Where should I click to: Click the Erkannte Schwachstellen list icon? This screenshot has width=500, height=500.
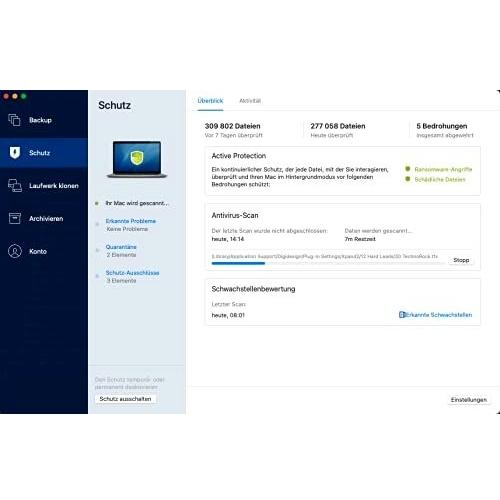(402, 315)
